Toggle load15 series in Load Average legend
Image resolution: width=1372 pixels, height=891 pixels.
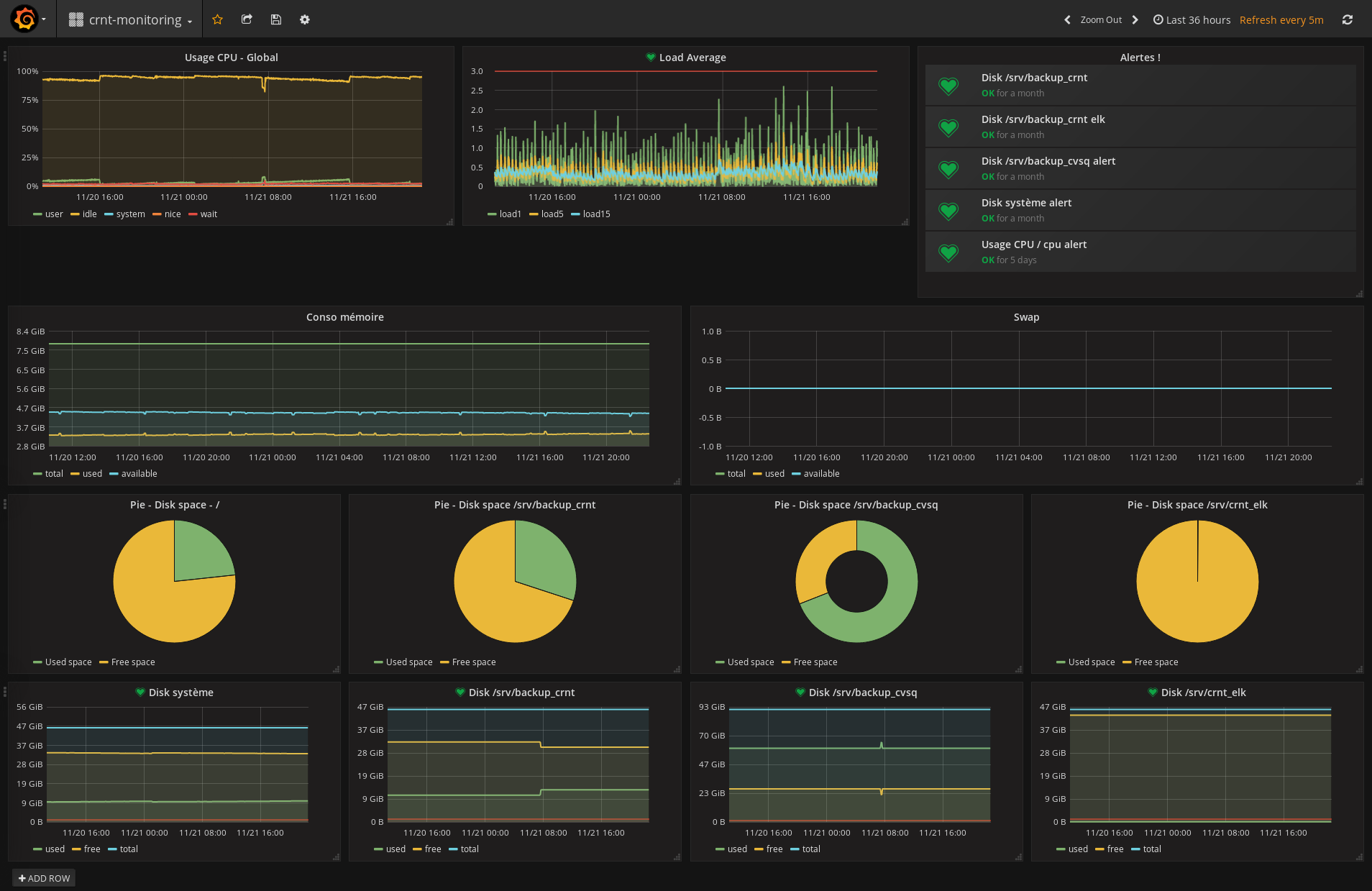click(x=595, y=214)
